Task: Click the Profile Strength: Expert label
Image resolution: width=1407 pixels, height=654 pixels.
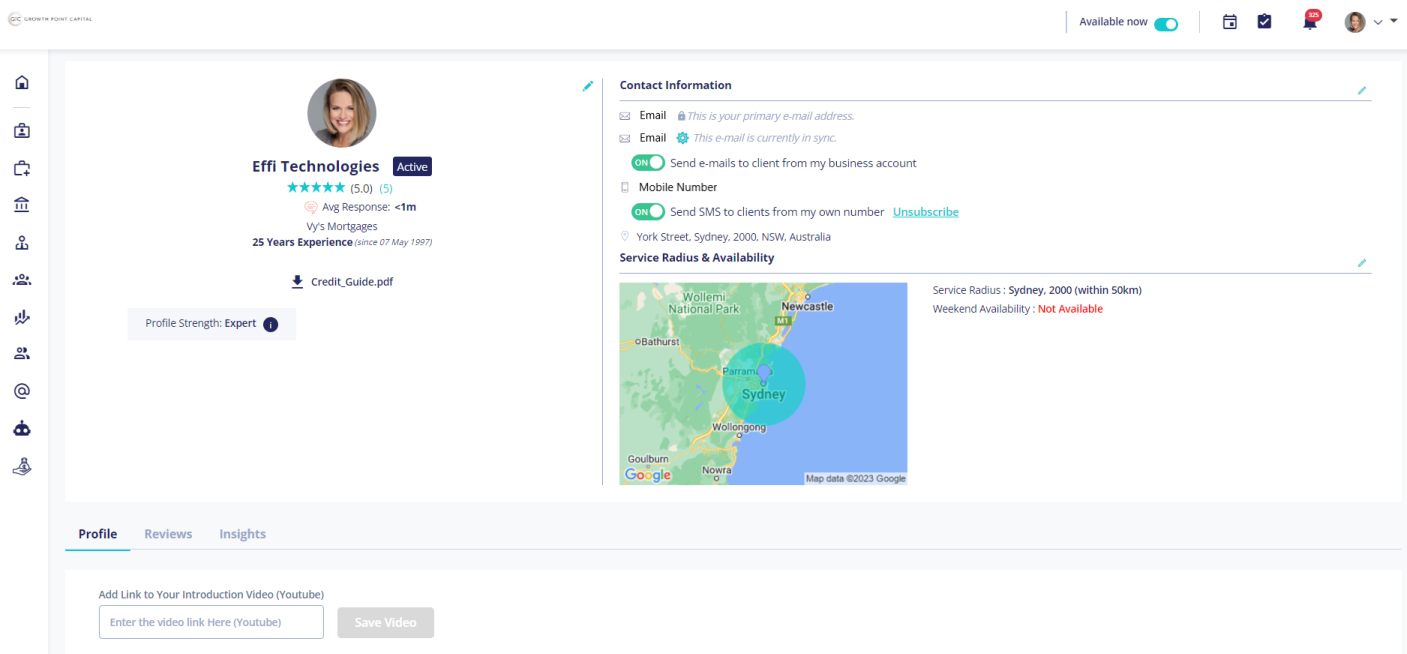Action: 201,324
